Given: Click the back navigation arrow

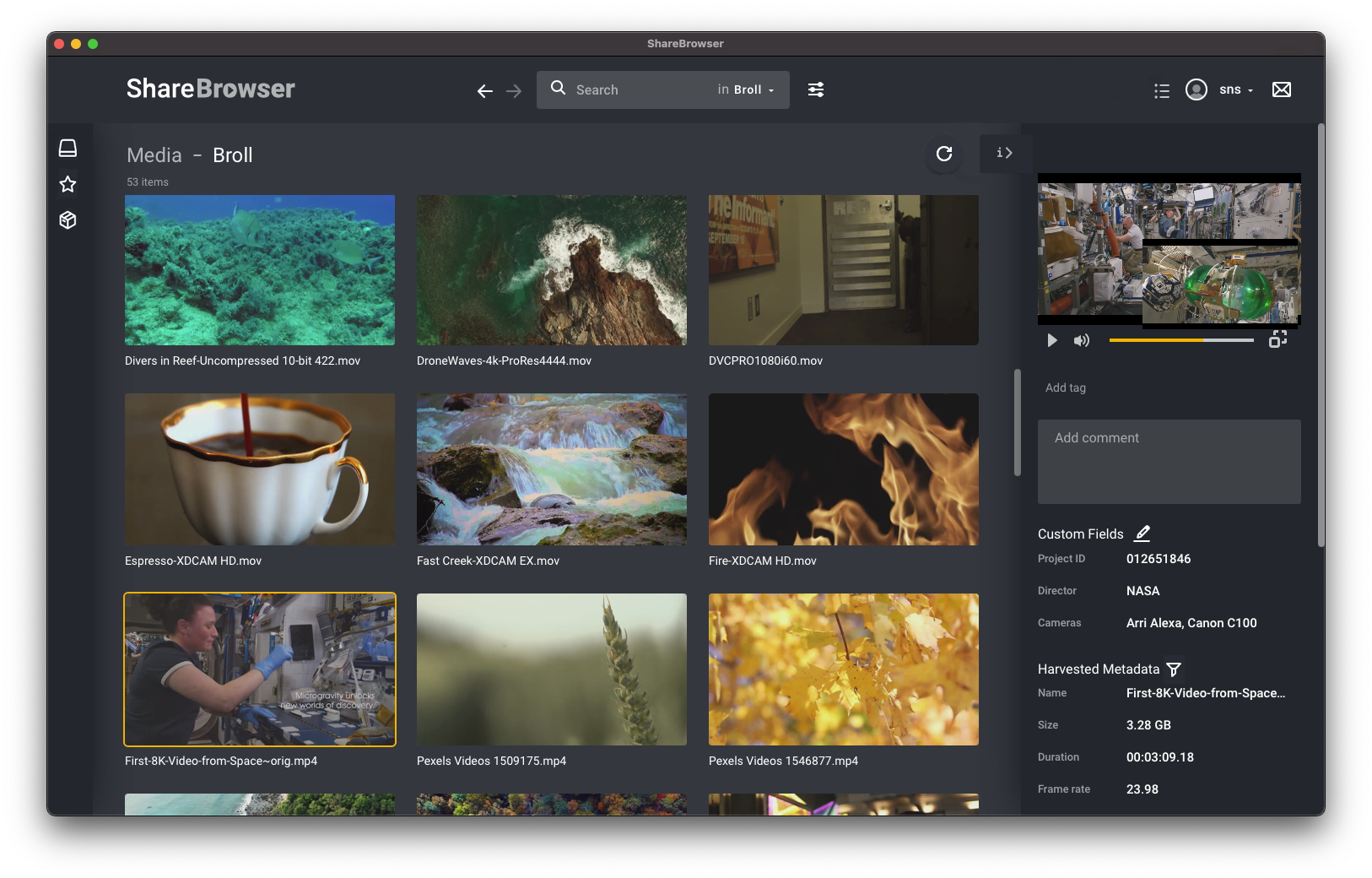Looking at the screenshot, I should click(x=484, y=91).
